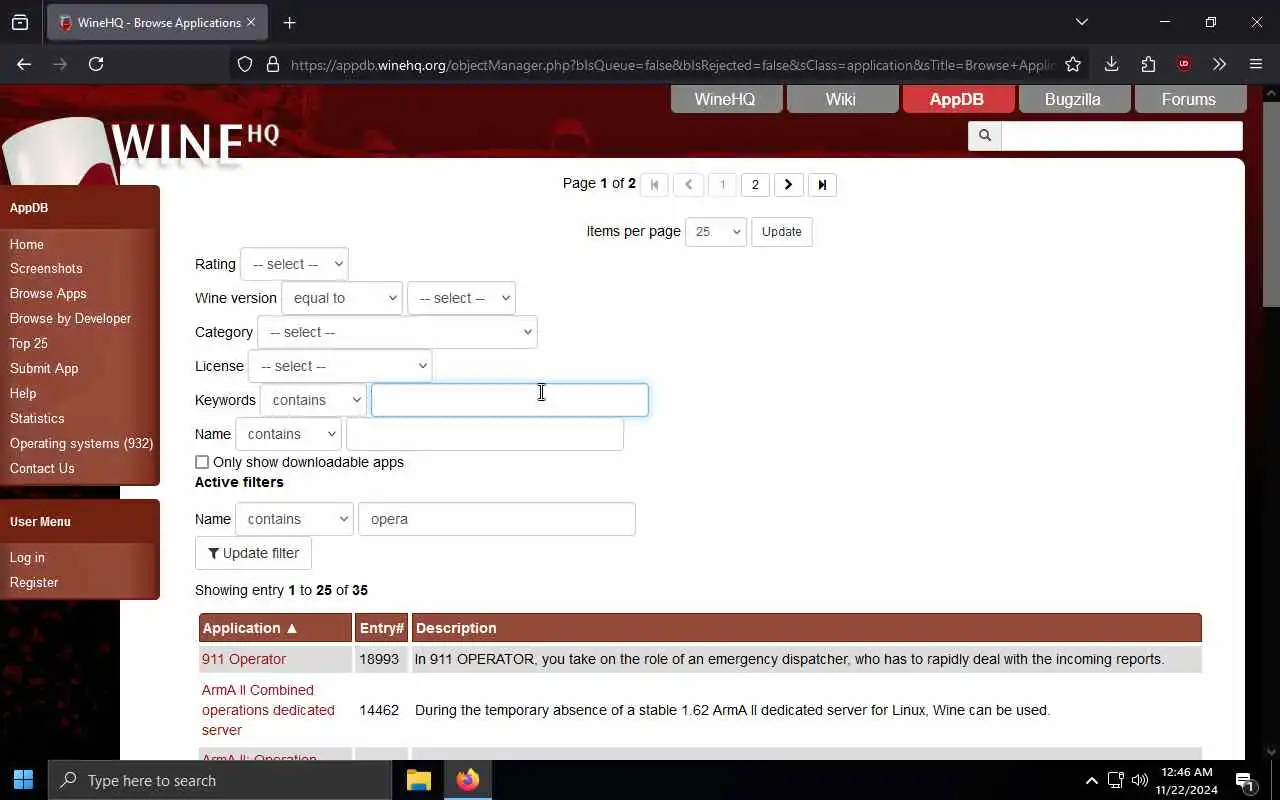Open Name 'contains' dropdown above checkbox
The width and height of the screenshot is (1280, 800).
pos(288,434)
